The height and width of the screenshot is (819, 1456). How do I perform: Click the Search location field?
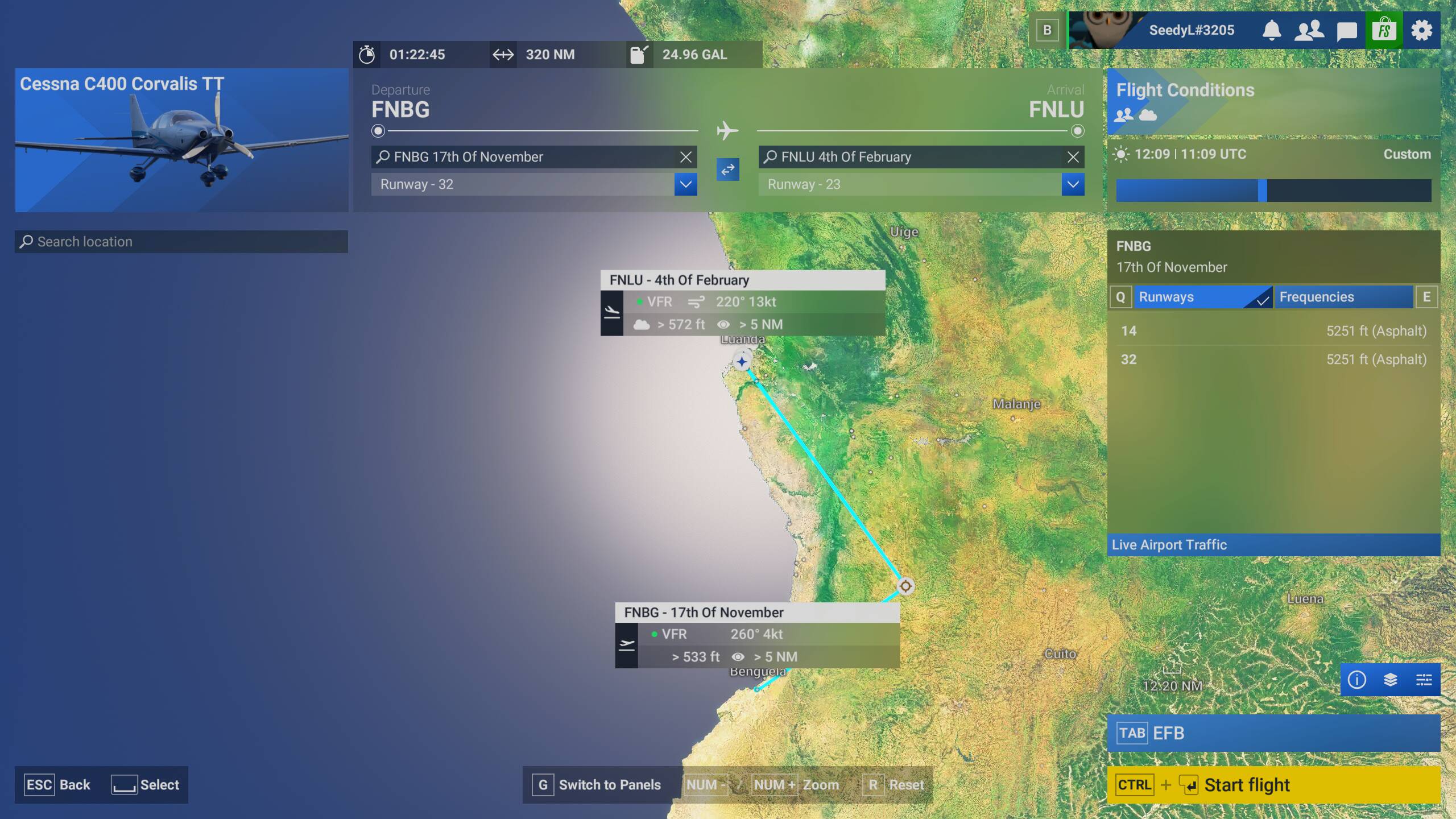point(181,242)
